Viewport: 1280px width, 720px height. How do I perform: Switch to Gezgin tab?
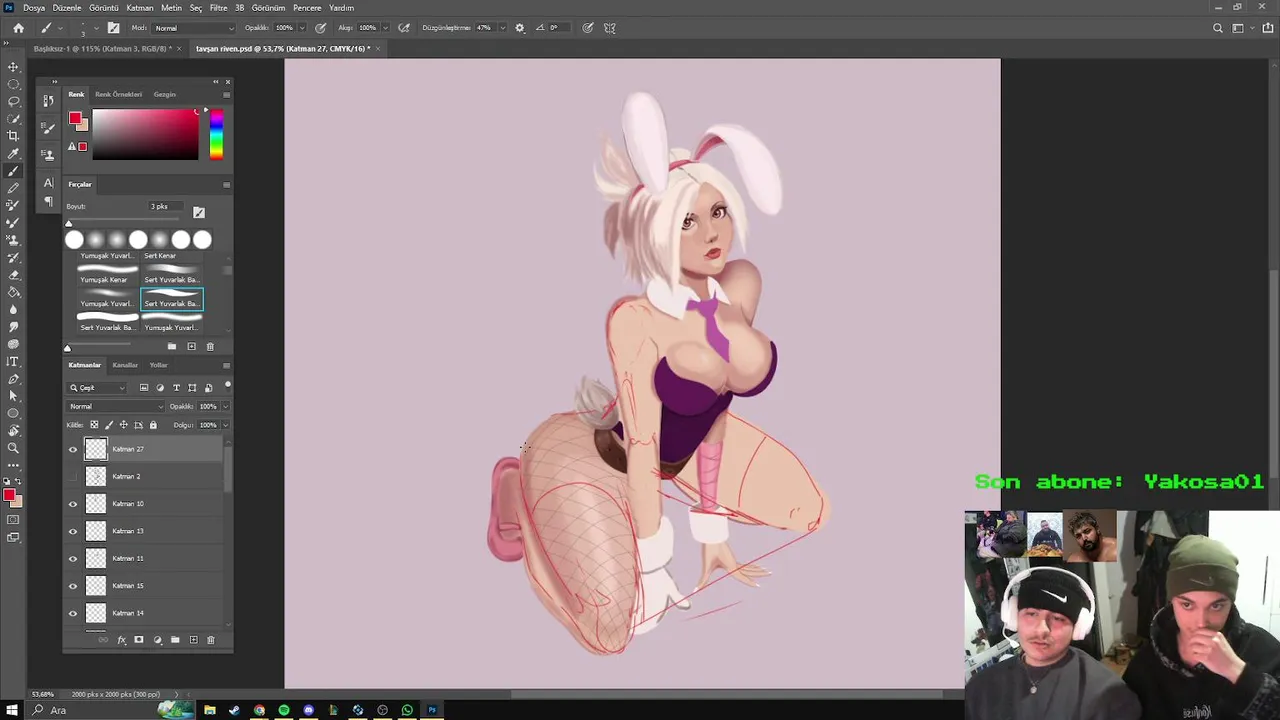pos(164,94)
